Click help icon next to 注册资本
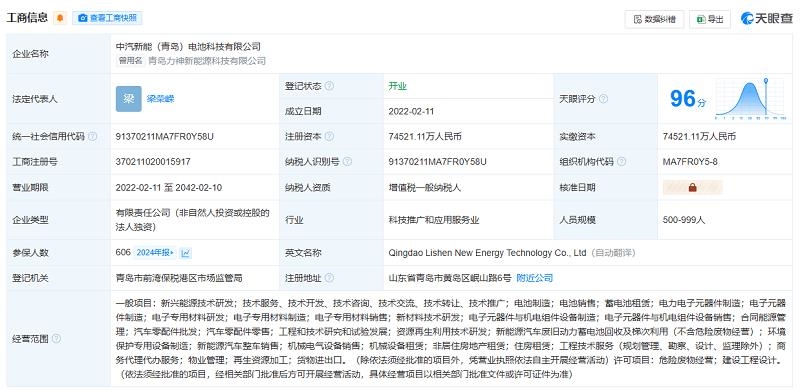Viewport: 800px width, 391px height. [330, 137]
